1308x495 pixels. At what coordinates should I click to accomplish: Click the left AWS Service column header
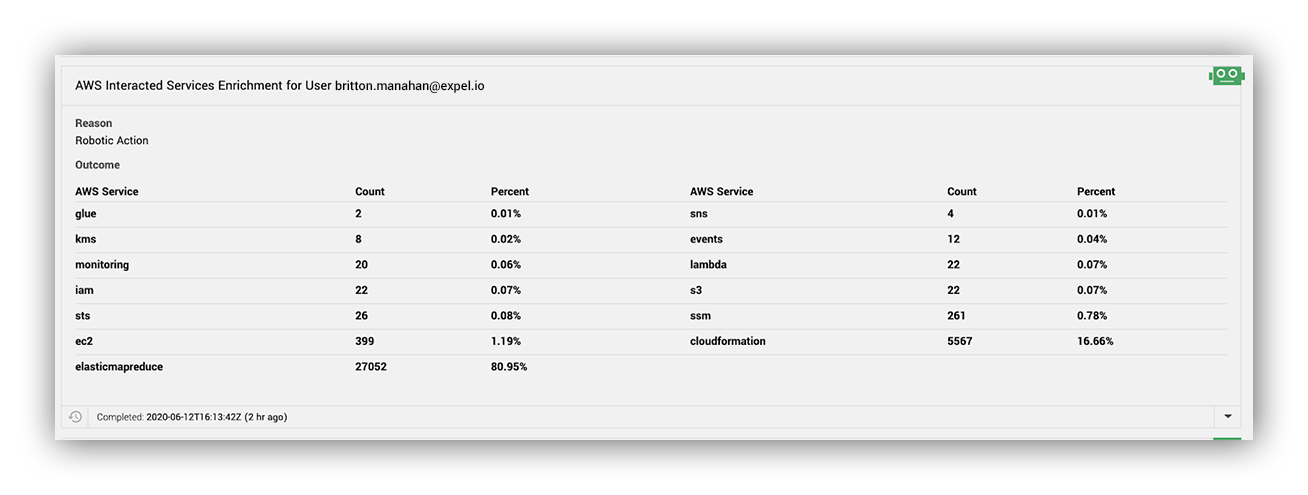(x=107, y=191)
